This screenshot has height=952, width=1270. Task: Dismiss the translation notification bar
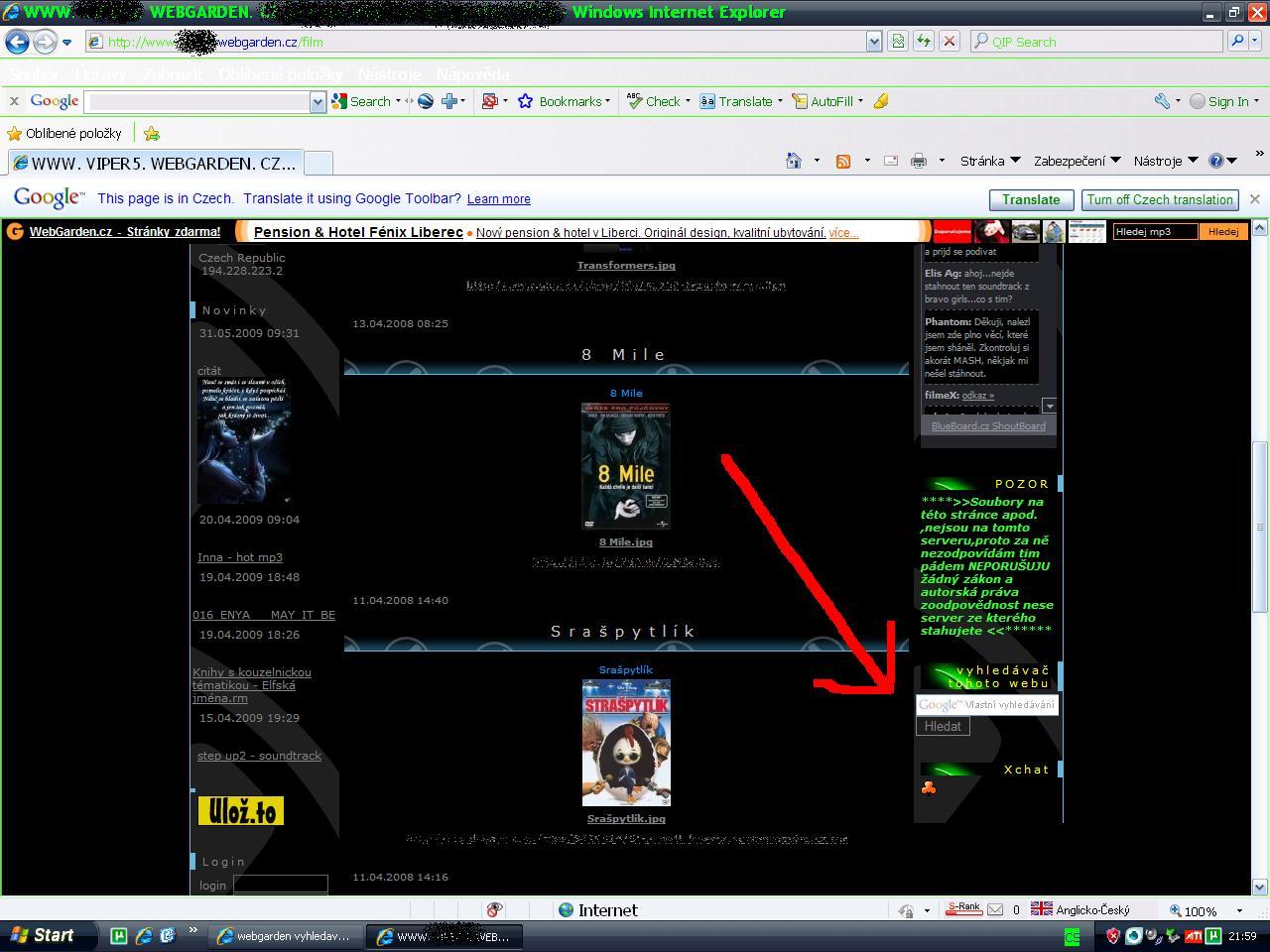(1255, 199)
